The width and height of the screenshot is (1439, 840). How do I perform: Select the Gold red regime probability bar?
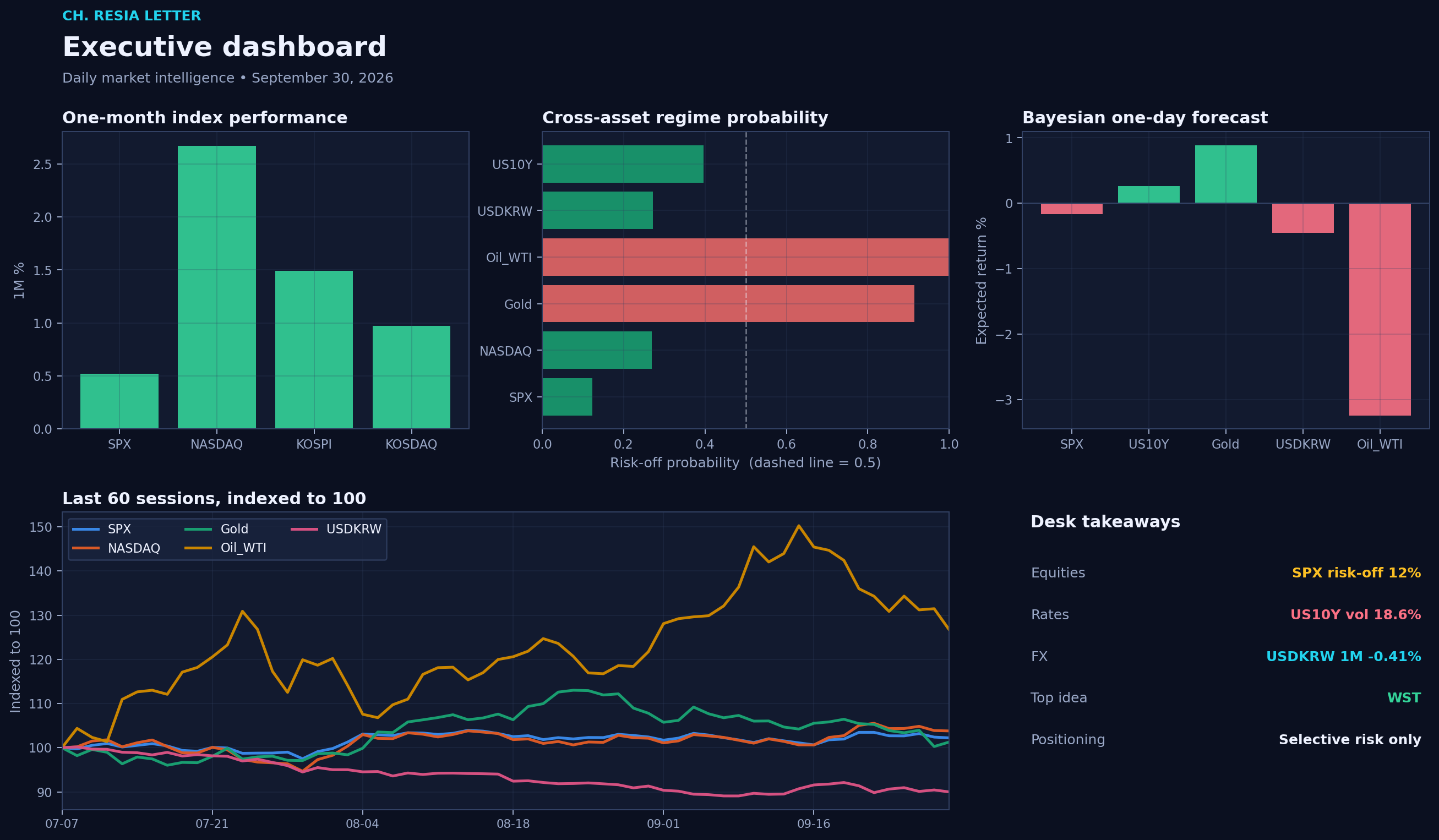(x=728, y=304)
